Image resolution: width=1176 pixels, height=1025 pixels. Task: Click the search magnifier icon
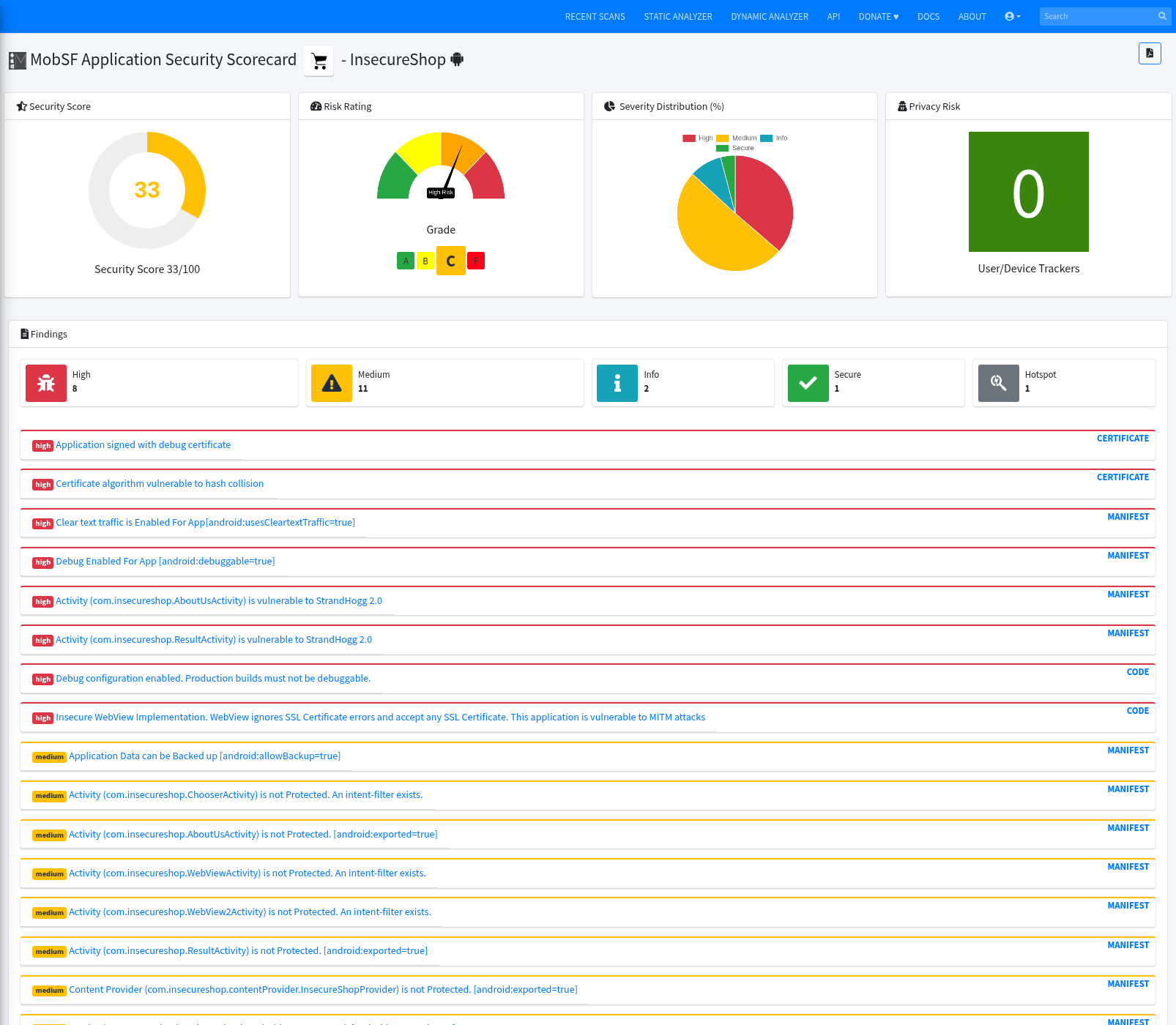1162,16
